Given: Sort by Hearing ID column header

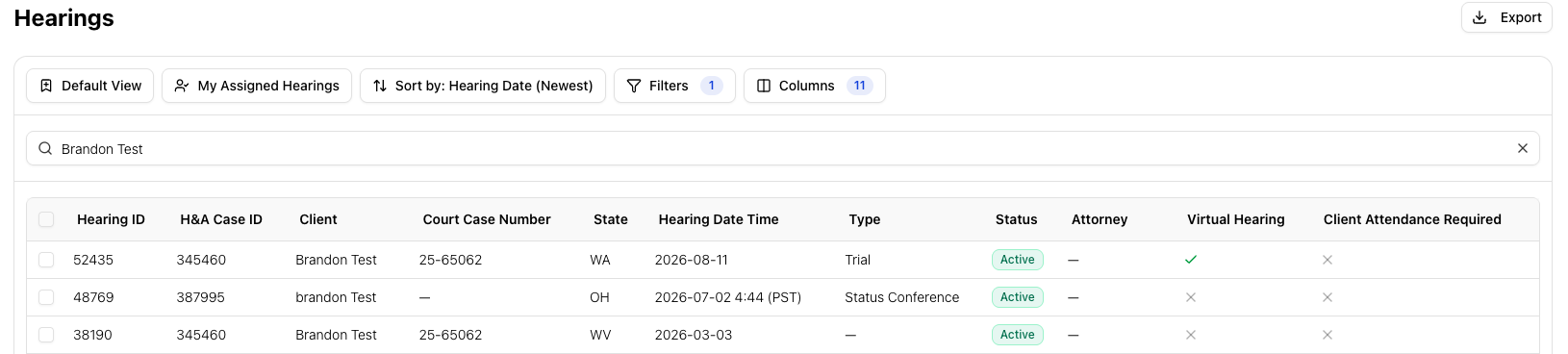Looking at the screenshot, I should (x=111, y=219).
